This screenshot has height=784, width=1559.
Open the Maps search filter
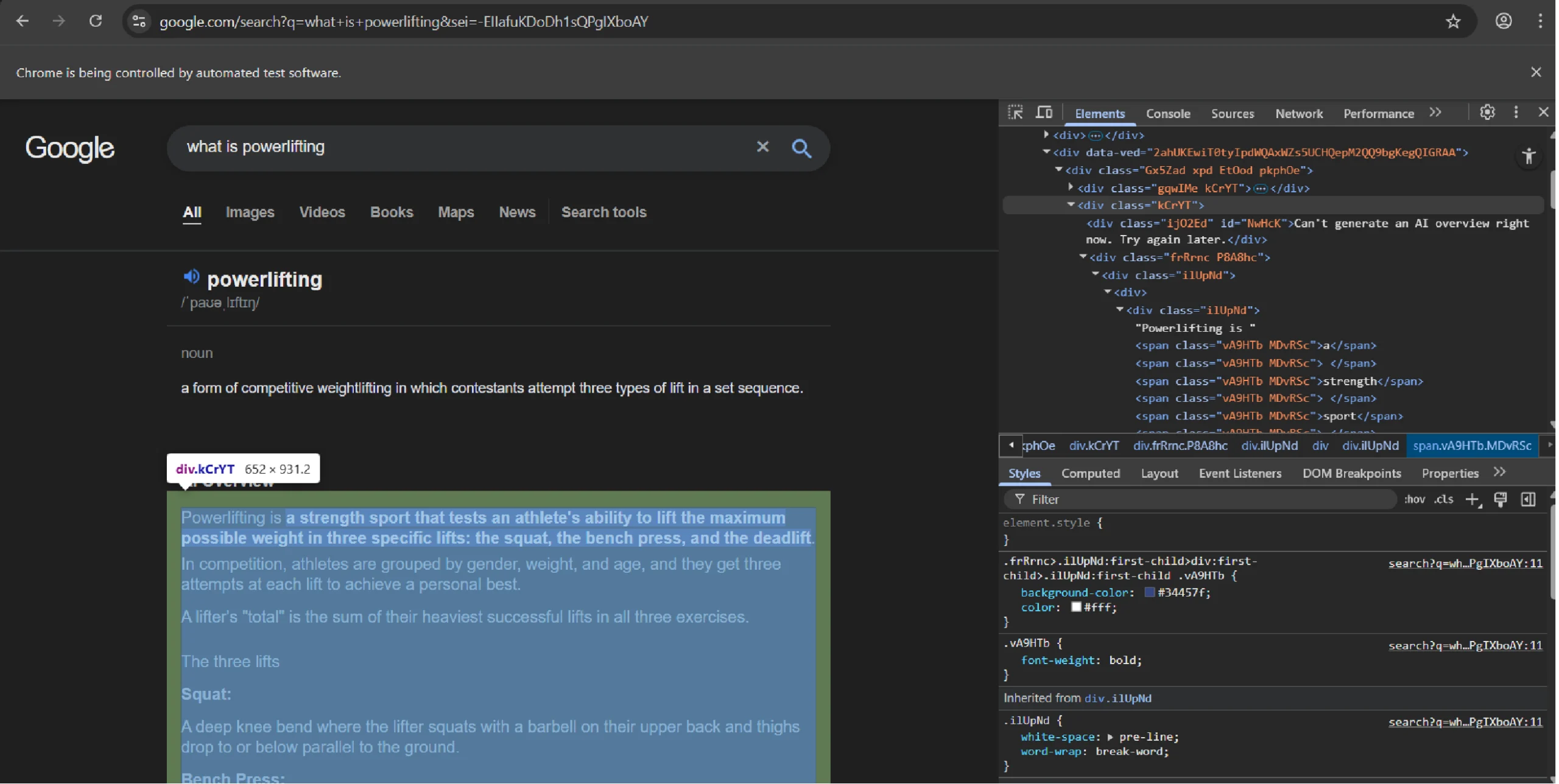[455, 212]
